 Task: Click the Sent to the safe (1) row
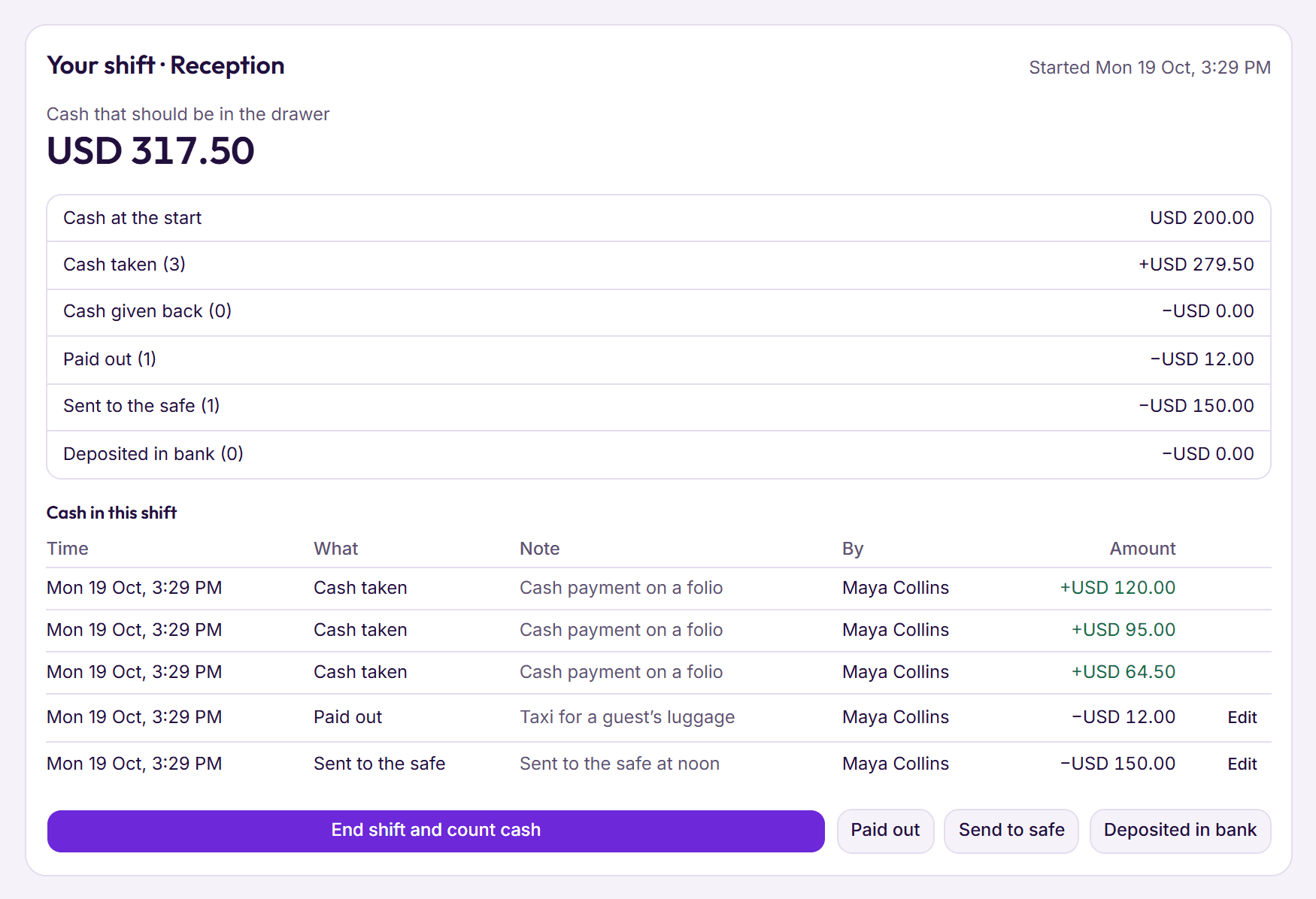(x=659, y=406)
